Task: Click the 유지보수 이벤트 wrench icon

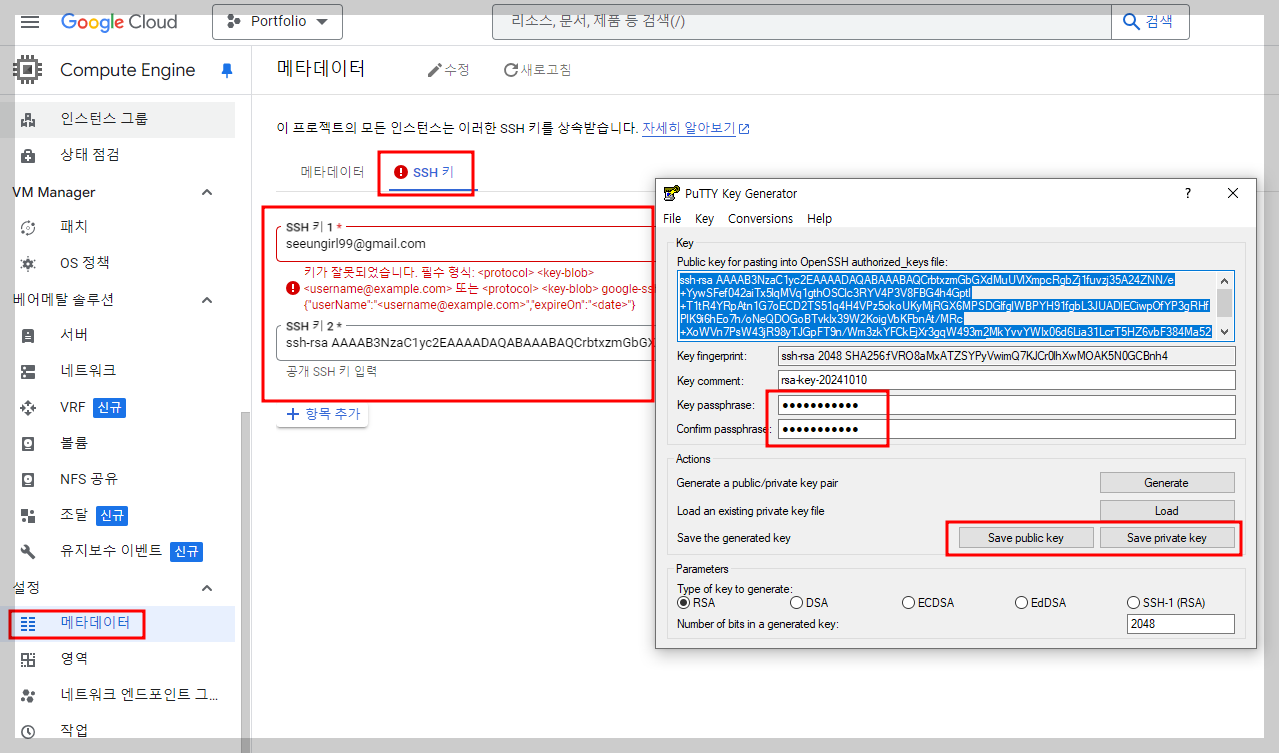Action: point(28,551)
